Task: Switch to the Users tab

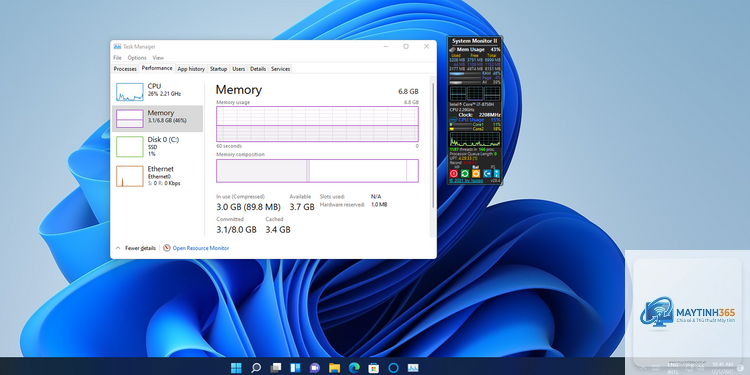Action: point(239,69)
